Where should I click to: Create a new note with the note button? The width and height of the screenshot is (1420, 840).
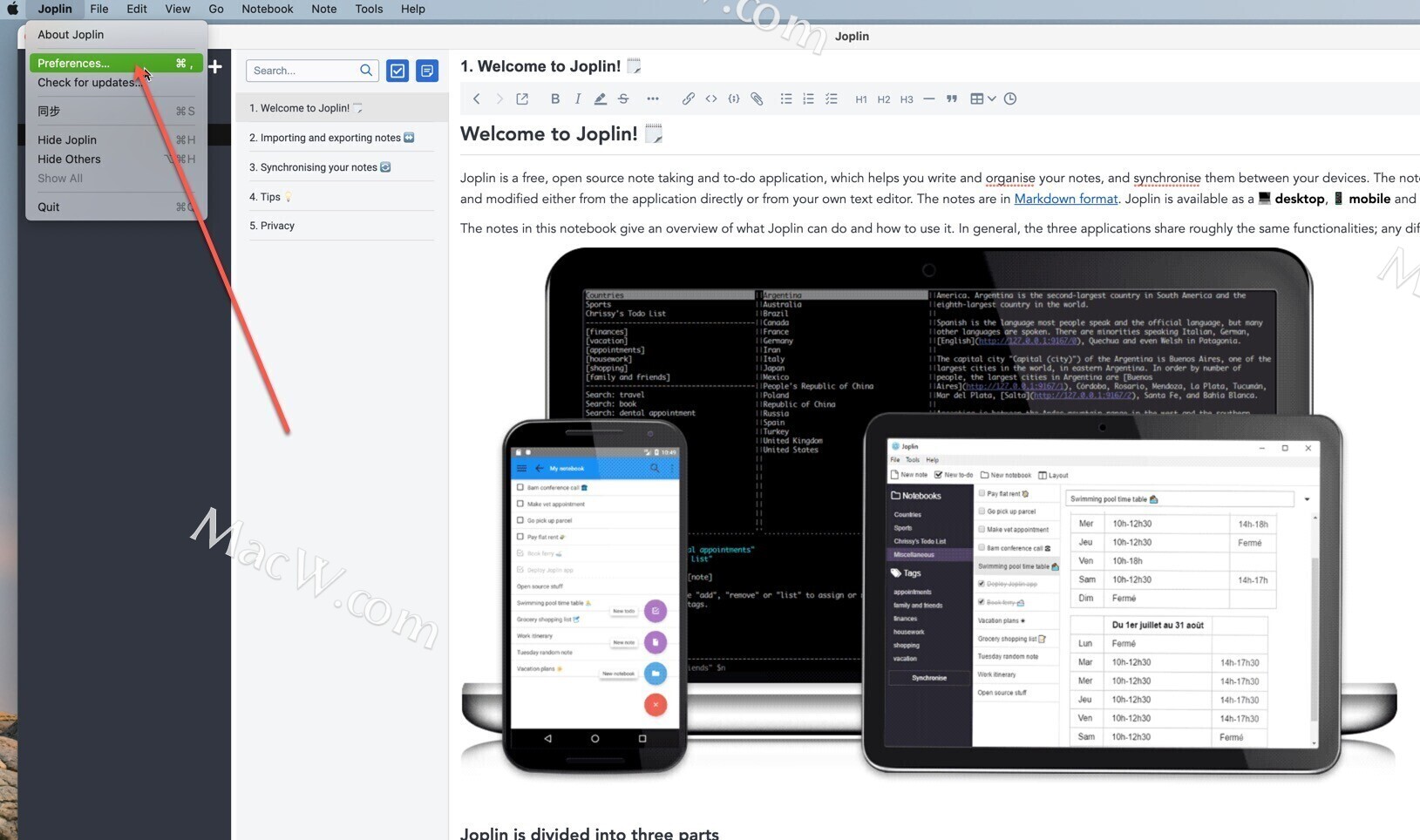point(427,71)
